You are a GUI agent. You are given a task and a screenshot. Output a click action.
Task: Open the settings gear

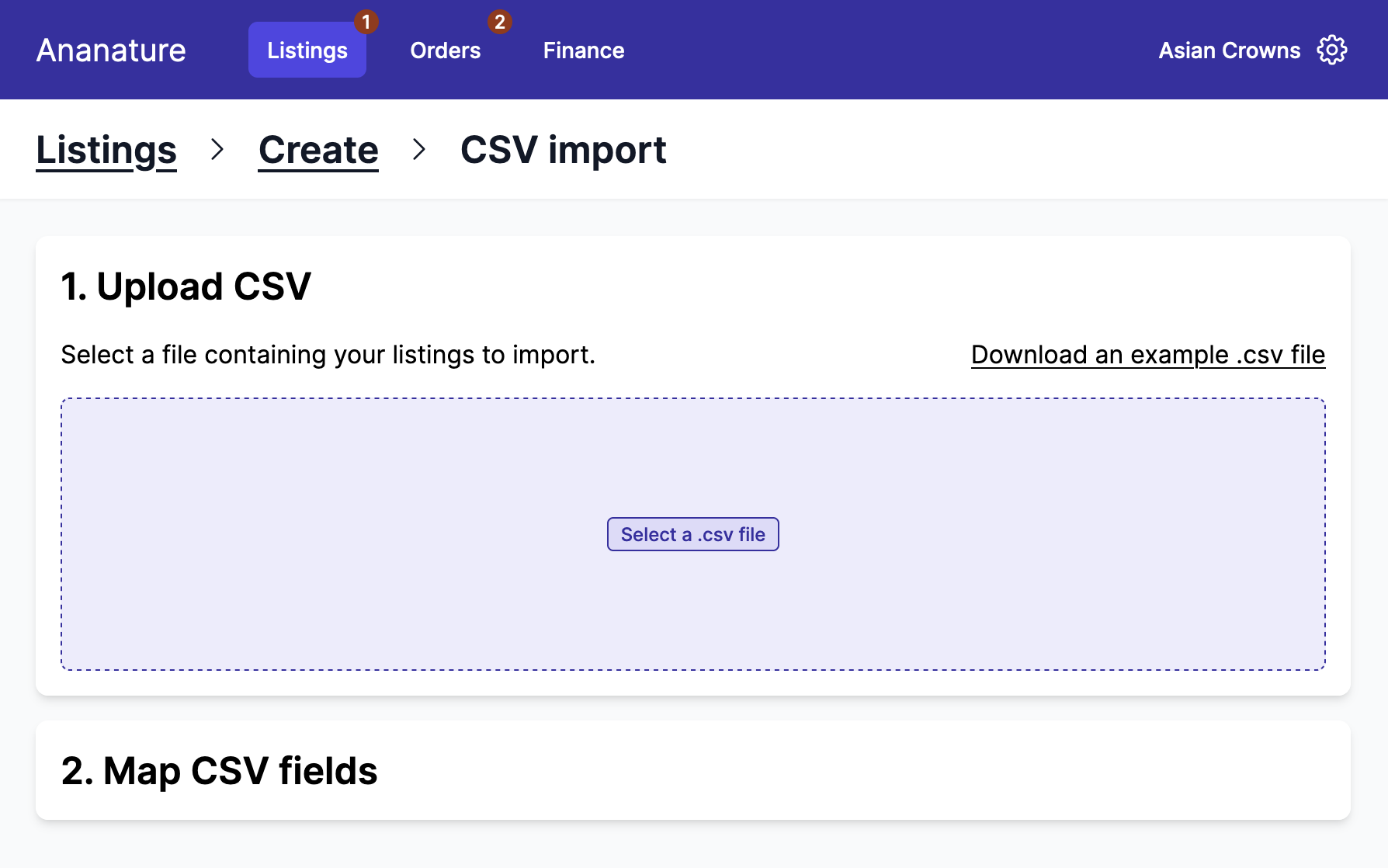pyautogui.click(x=1332, y=49)
